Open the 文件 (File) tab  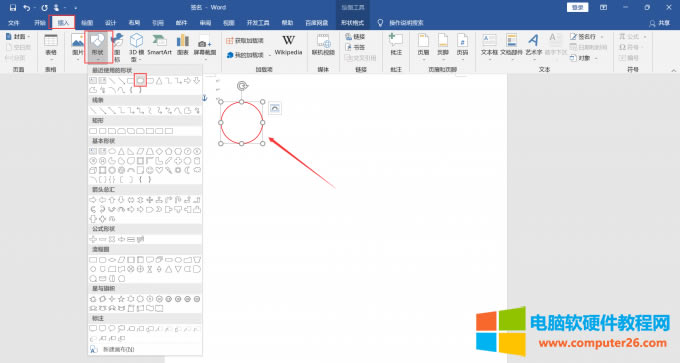click(13, 23)
